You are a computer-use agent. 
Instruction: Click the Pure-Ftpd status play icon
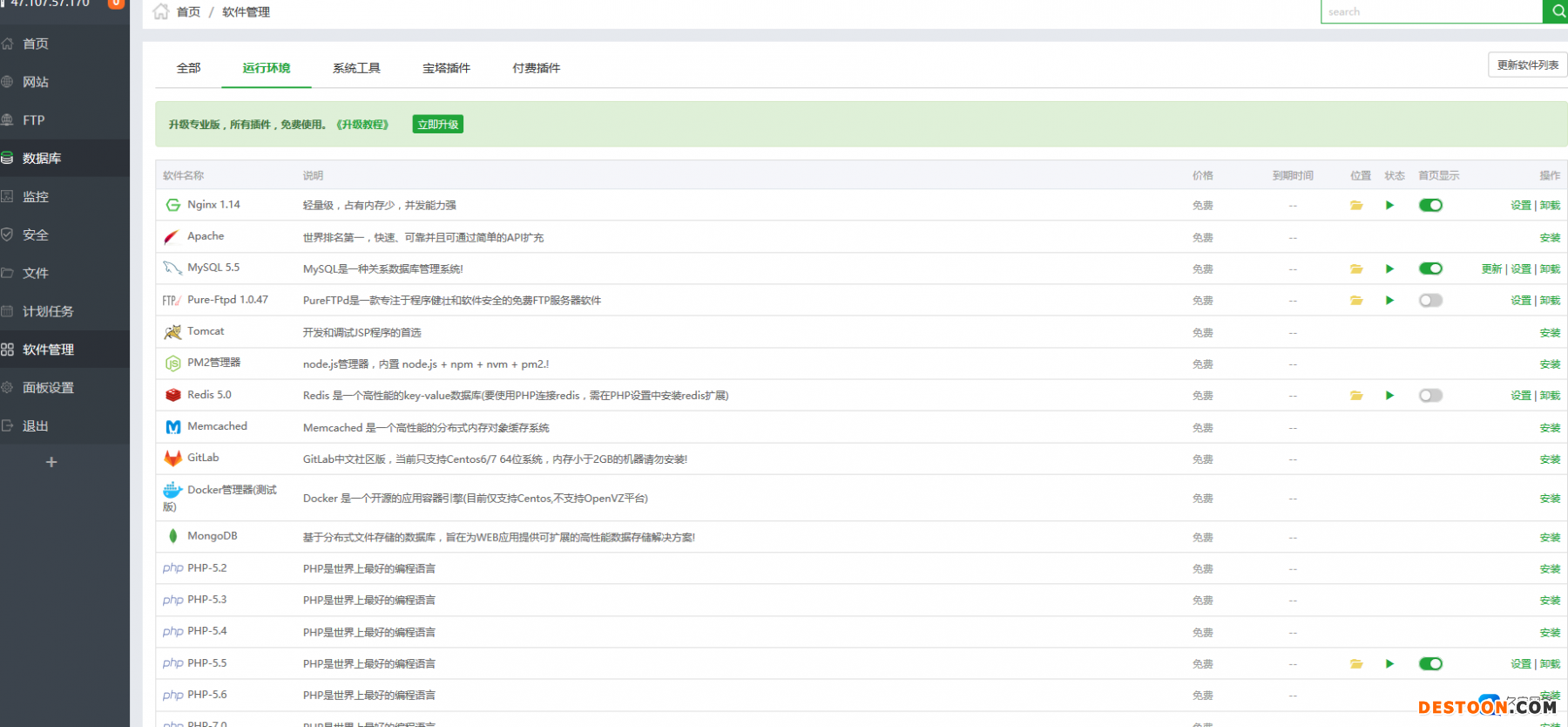pyautogui.click(x=1389, y=301)
